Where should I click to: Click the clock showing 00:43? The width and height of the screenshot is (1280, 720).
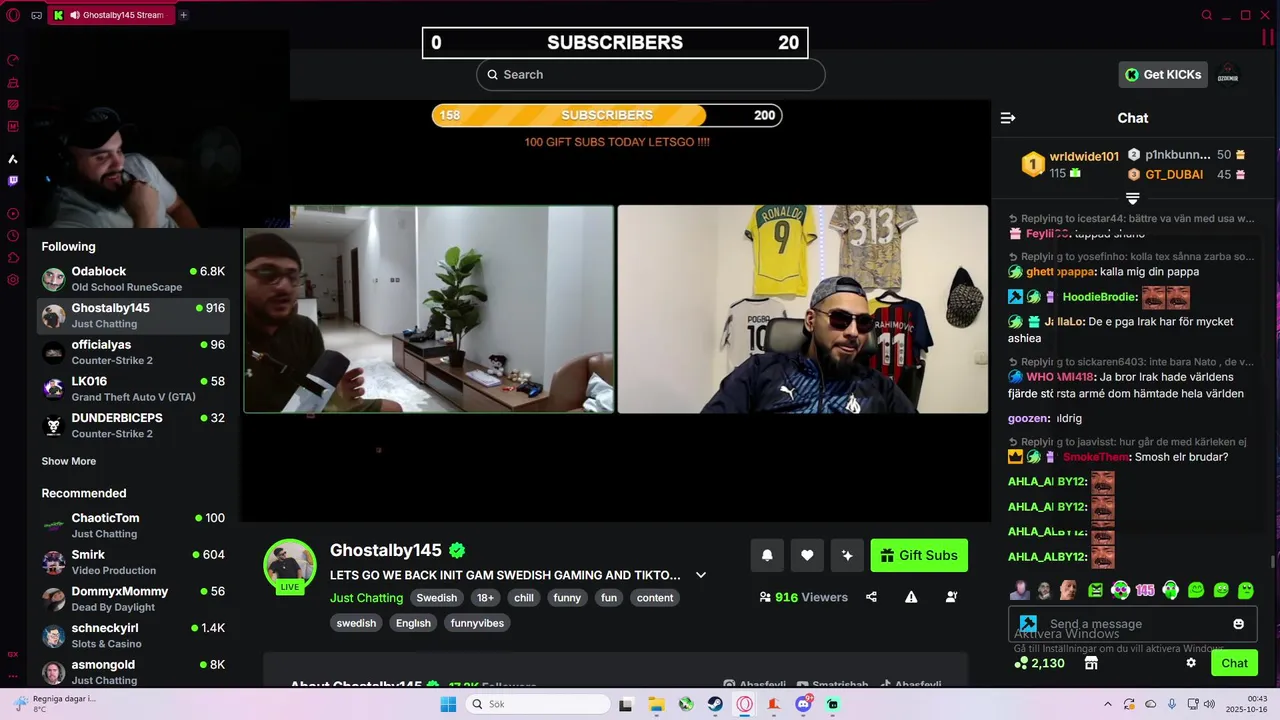[1258, 698]
